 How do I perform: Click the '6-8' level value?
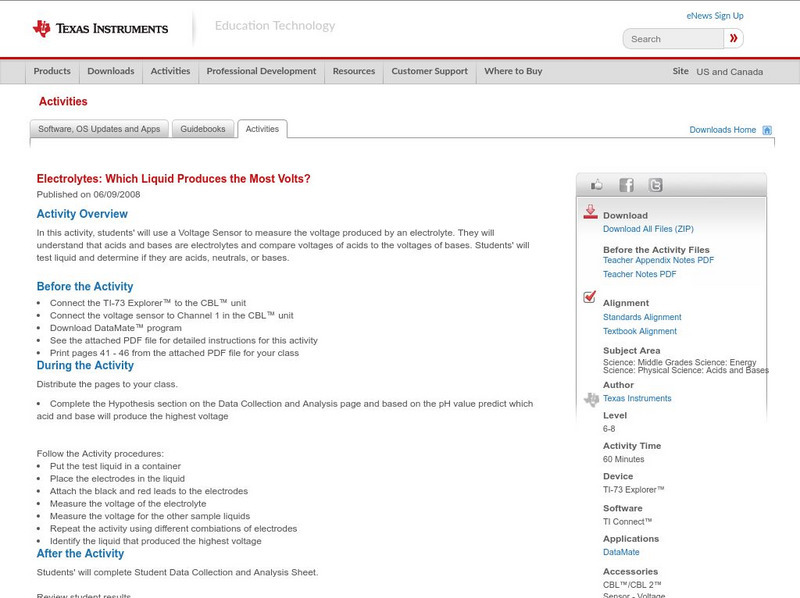pyautogui.click(x=609, y=429)
